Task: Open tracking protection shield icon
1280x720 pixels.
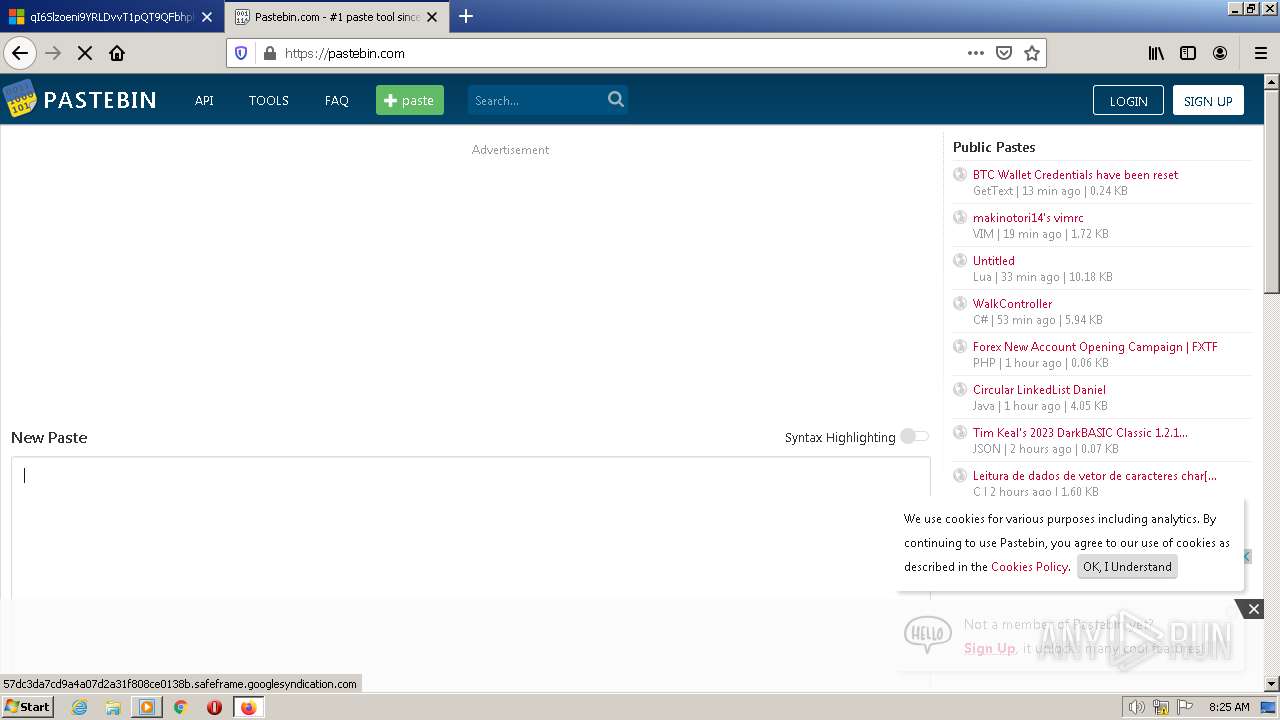Action: point(241,53)
